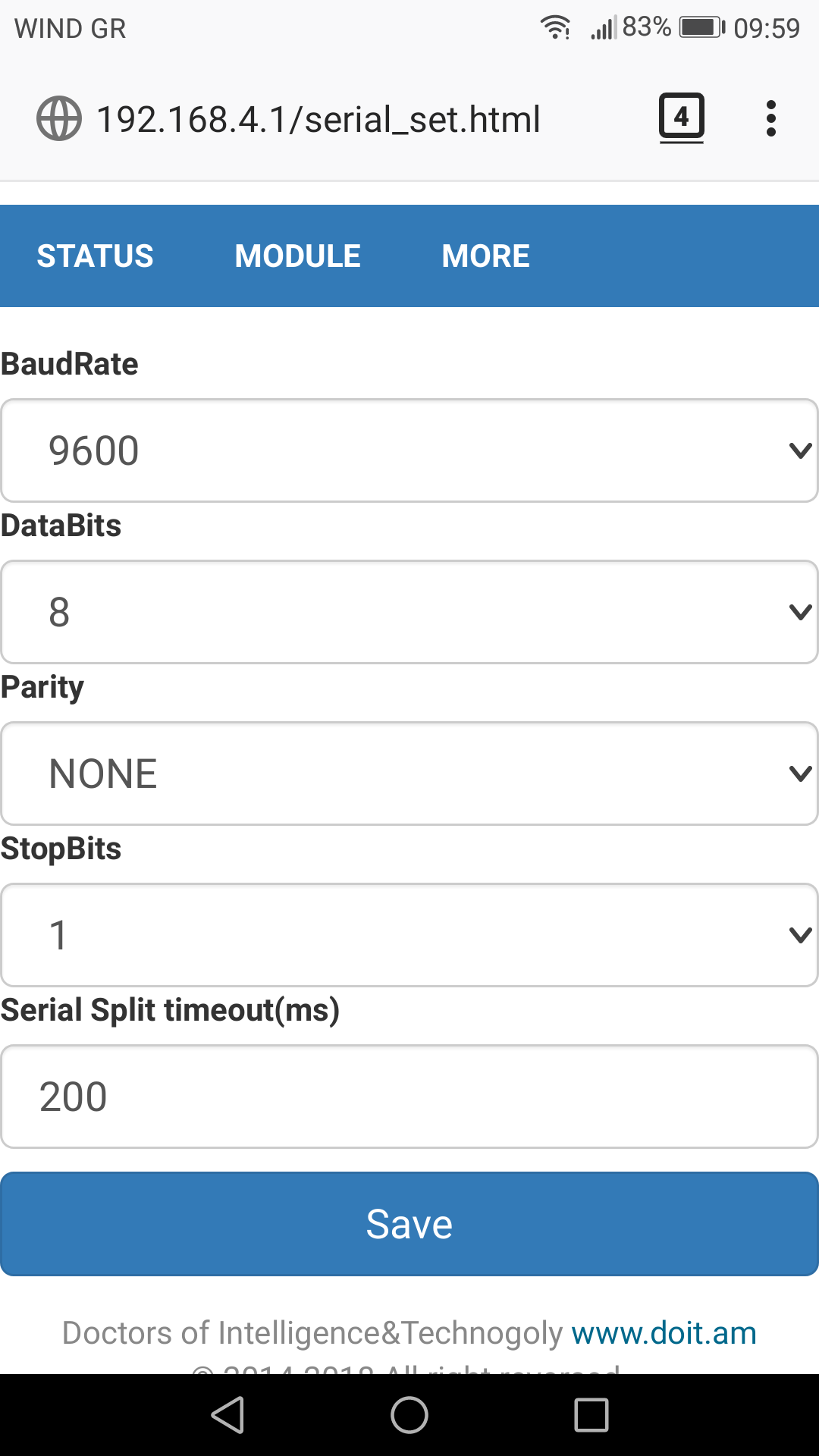Screen dimensions: 819x1456
Task: Open recent apps with the square button
Action: [591, 1415]
